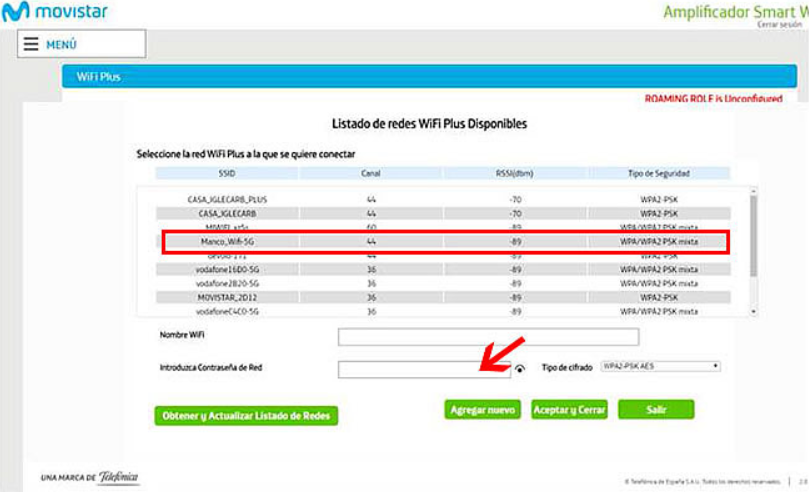The width and height of the screenshot is (809, 492).
Task: Click the SSID column header
Action: (x=226, y=173)
